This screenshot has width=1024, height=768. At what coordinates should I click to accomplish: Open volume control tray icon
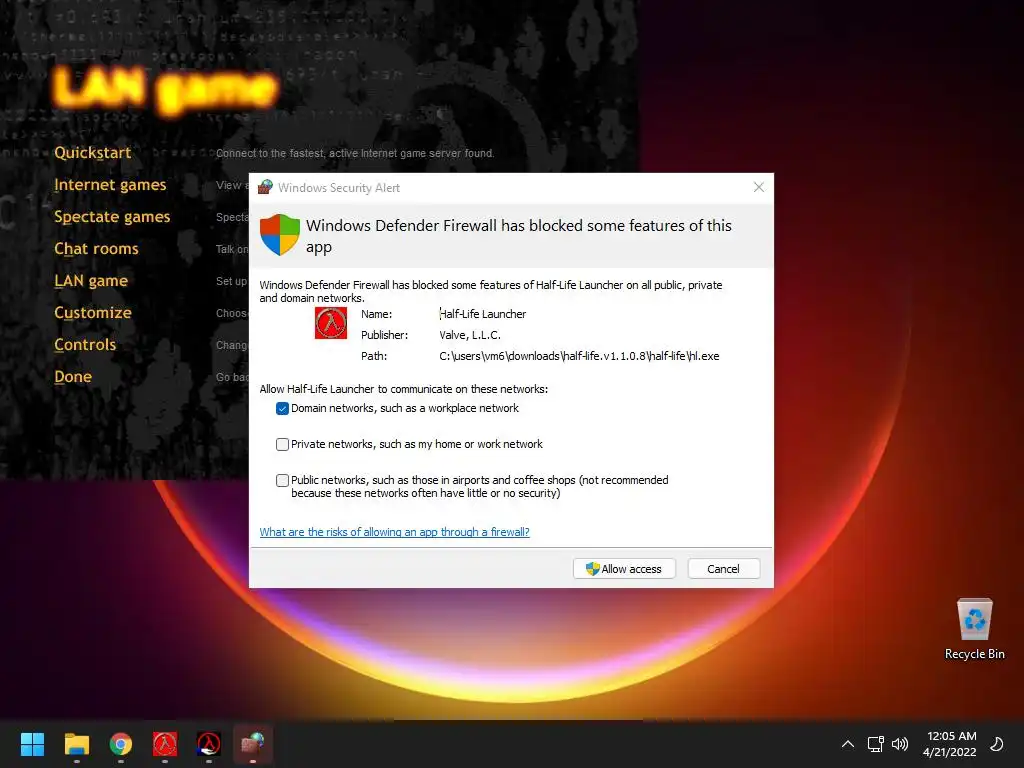[x=900, y=744]
